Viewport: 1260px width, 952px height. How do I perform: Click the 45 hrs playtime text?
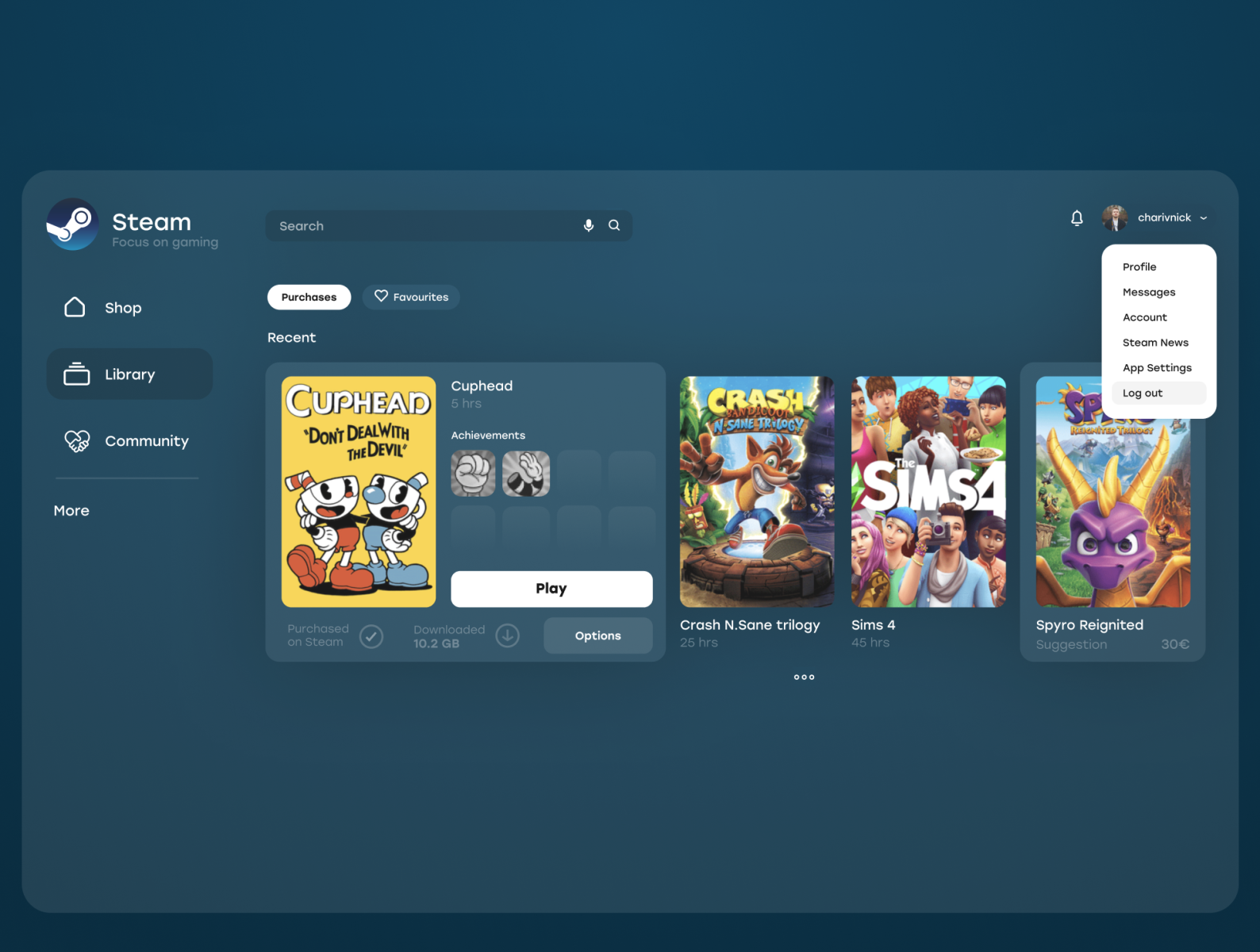pos(870,643)
